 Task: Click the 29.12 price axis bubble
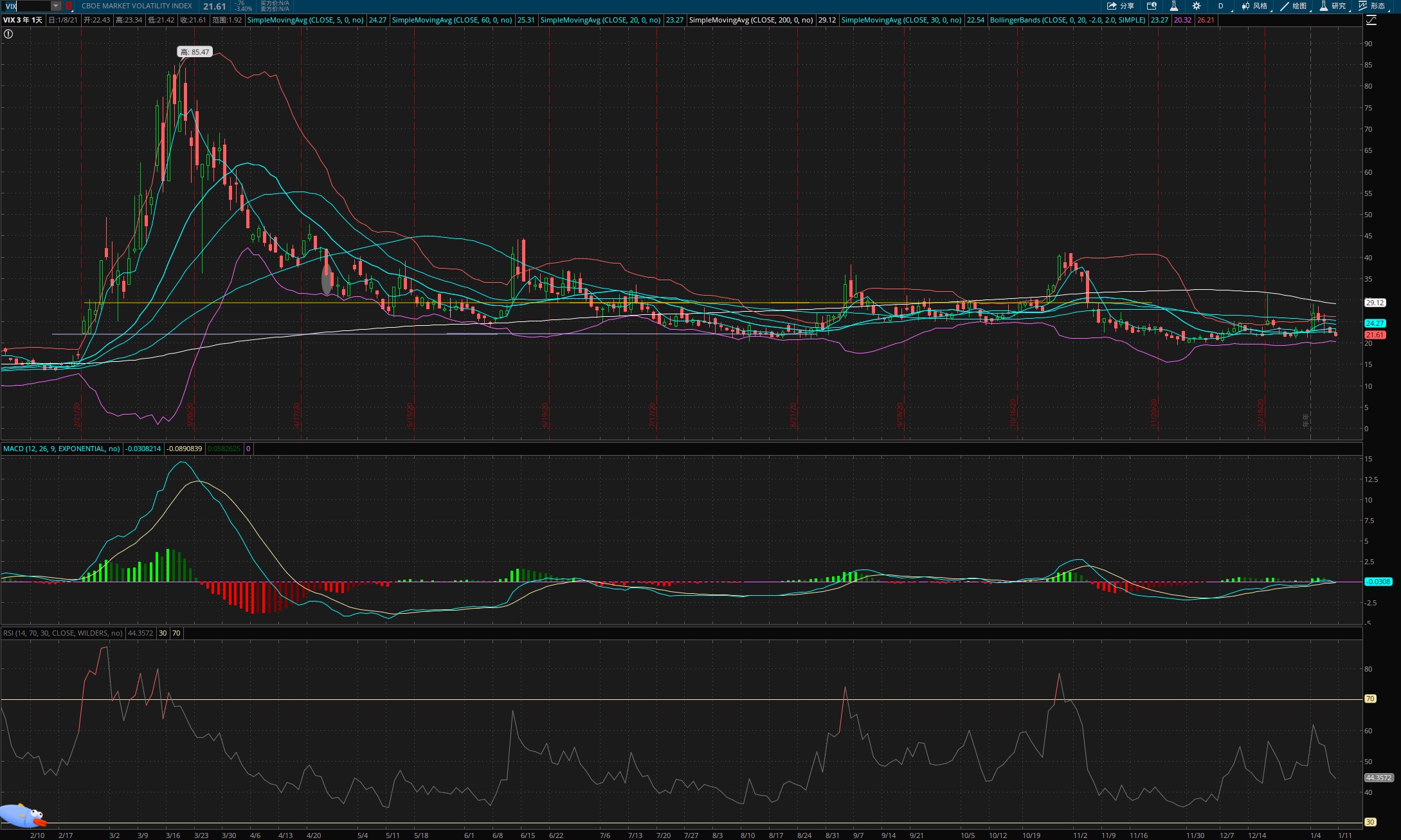coord(1375,303)
